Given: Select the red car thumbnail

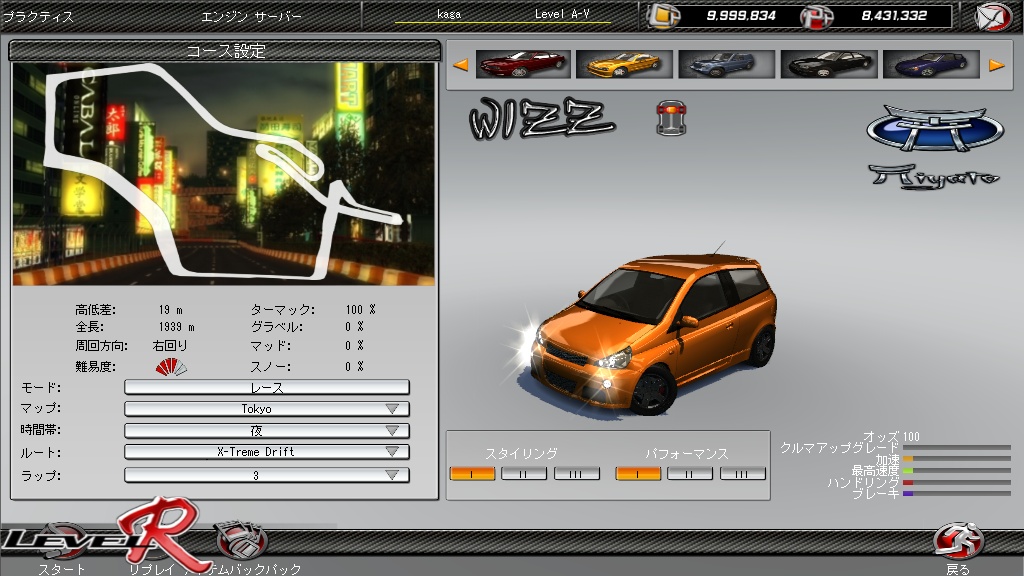Looking at the screenshot, I should [x=523, y=64].
